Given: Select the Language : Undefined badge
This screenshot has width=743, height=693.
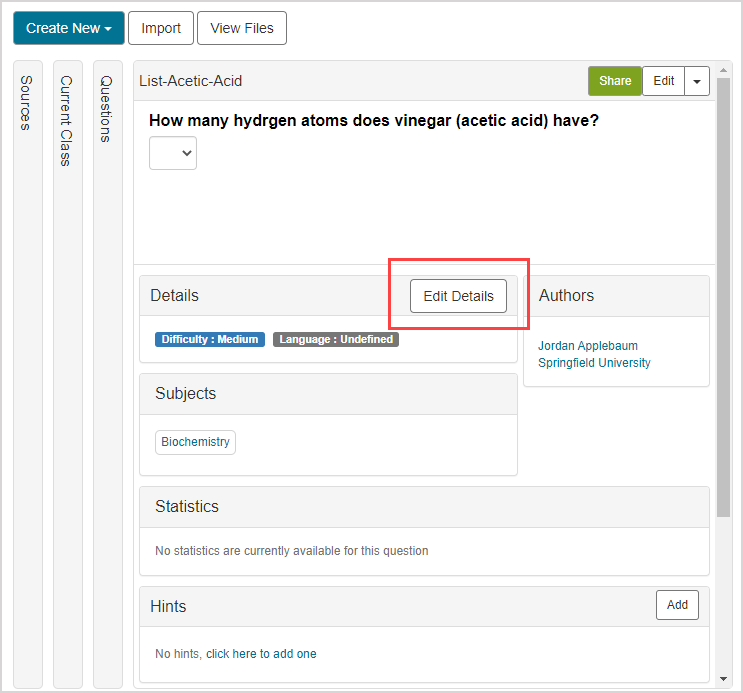Looking at the screenshot, I should coord(336,339).
